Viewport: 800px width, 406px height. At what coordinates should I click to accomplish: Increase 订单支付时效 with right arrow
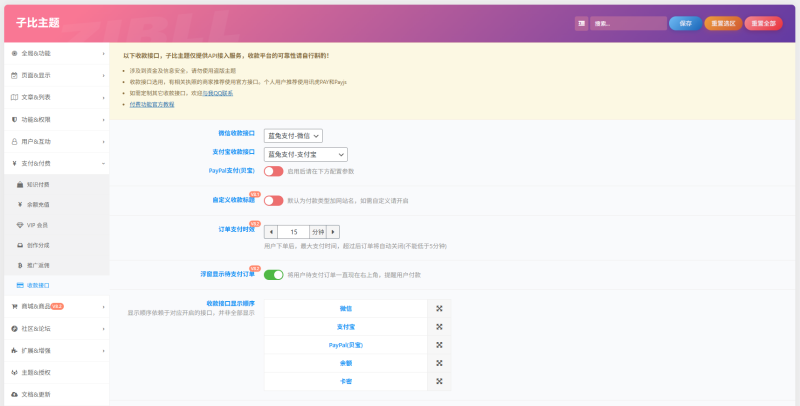click(333, 232)
